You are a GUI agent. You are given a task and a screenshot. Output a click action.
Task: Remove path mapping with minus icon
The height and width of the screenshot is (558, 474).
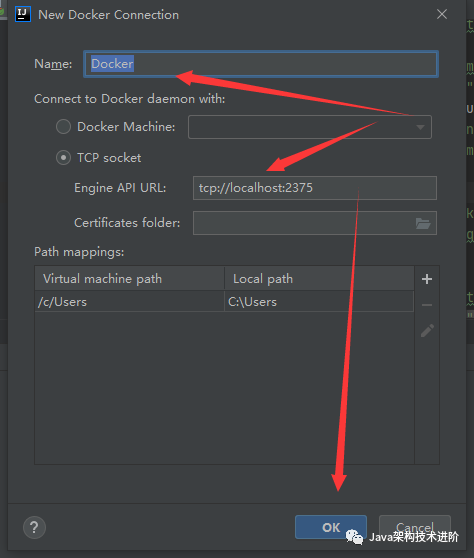click(427, 305)
